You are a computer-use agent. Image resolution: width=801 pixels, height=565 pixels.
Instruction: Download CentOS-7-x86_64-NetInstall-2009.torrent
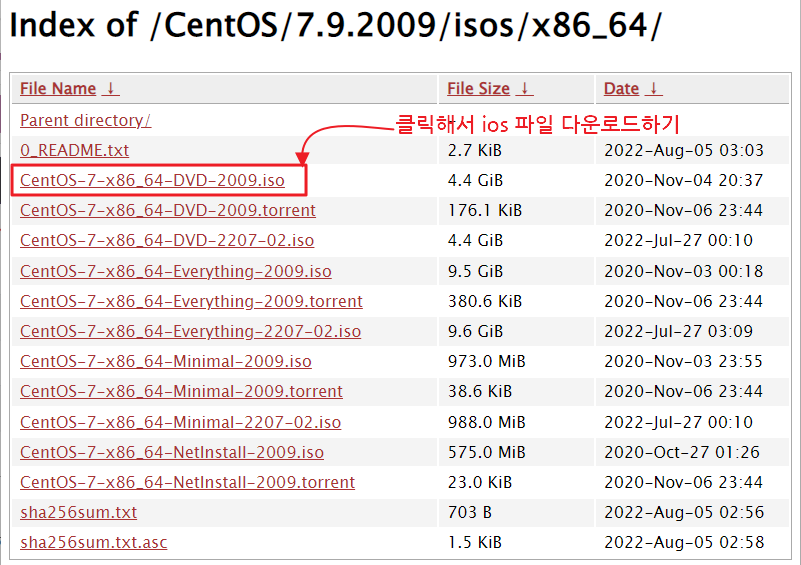pyautogui.click(x=187, y=482)
